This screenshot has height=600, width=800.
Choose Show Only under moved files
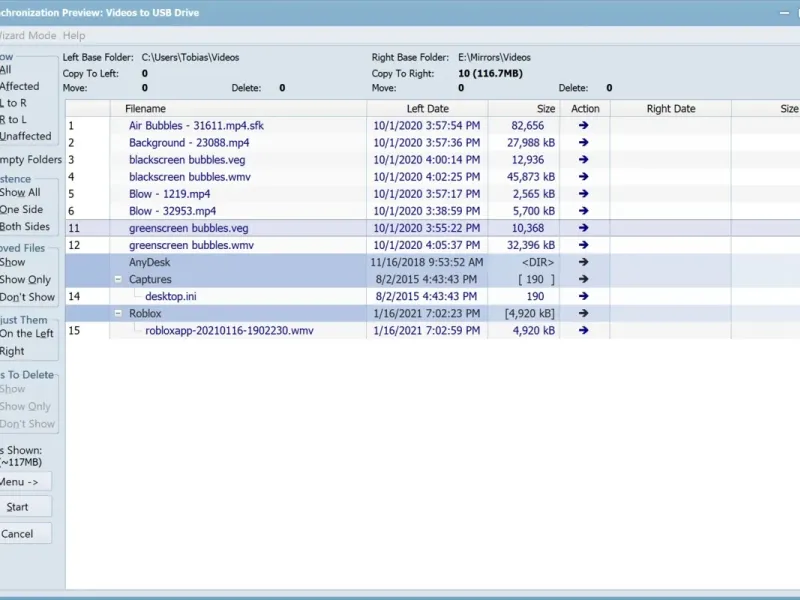pos(25,280)
